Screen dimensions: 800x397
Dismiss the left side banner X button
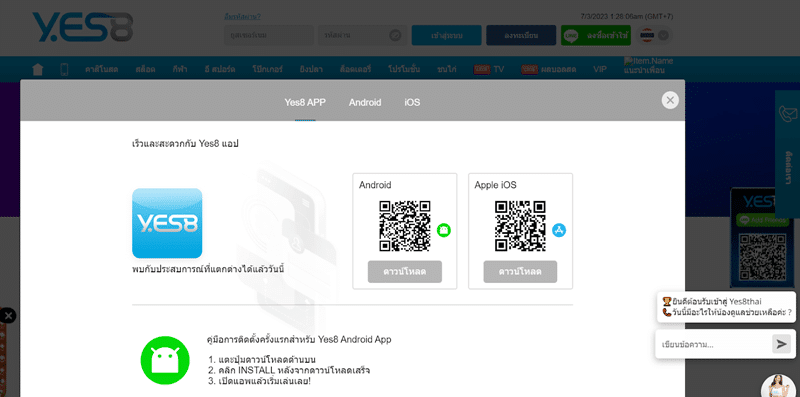tap(8, 316)
